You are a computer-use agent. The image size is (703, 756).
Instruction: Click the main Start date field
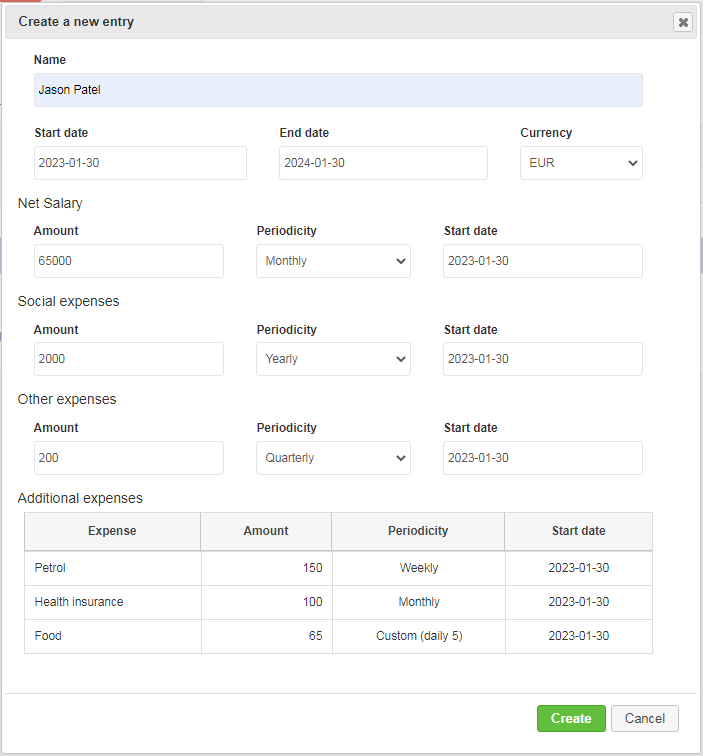140,163
